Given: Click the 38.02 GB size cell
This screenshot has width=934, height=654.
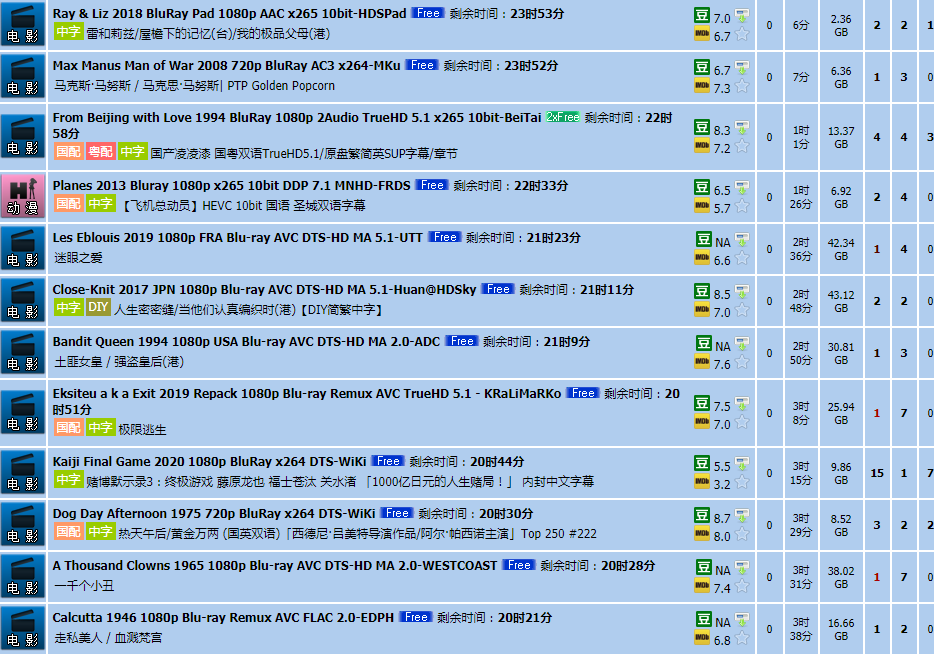Looking at the screenshot, I should tap(841, 578).
